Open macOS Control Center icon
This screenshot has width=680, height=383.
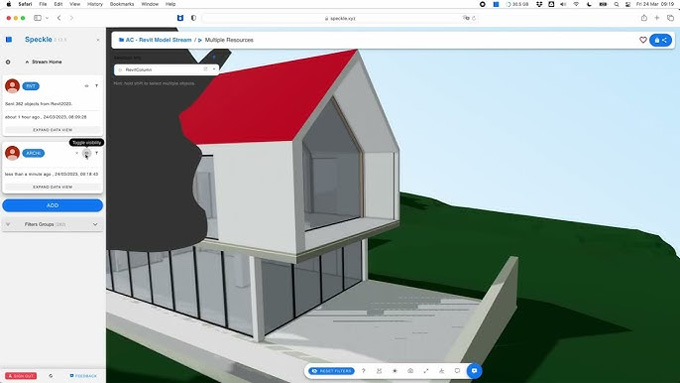coord(628,4)
